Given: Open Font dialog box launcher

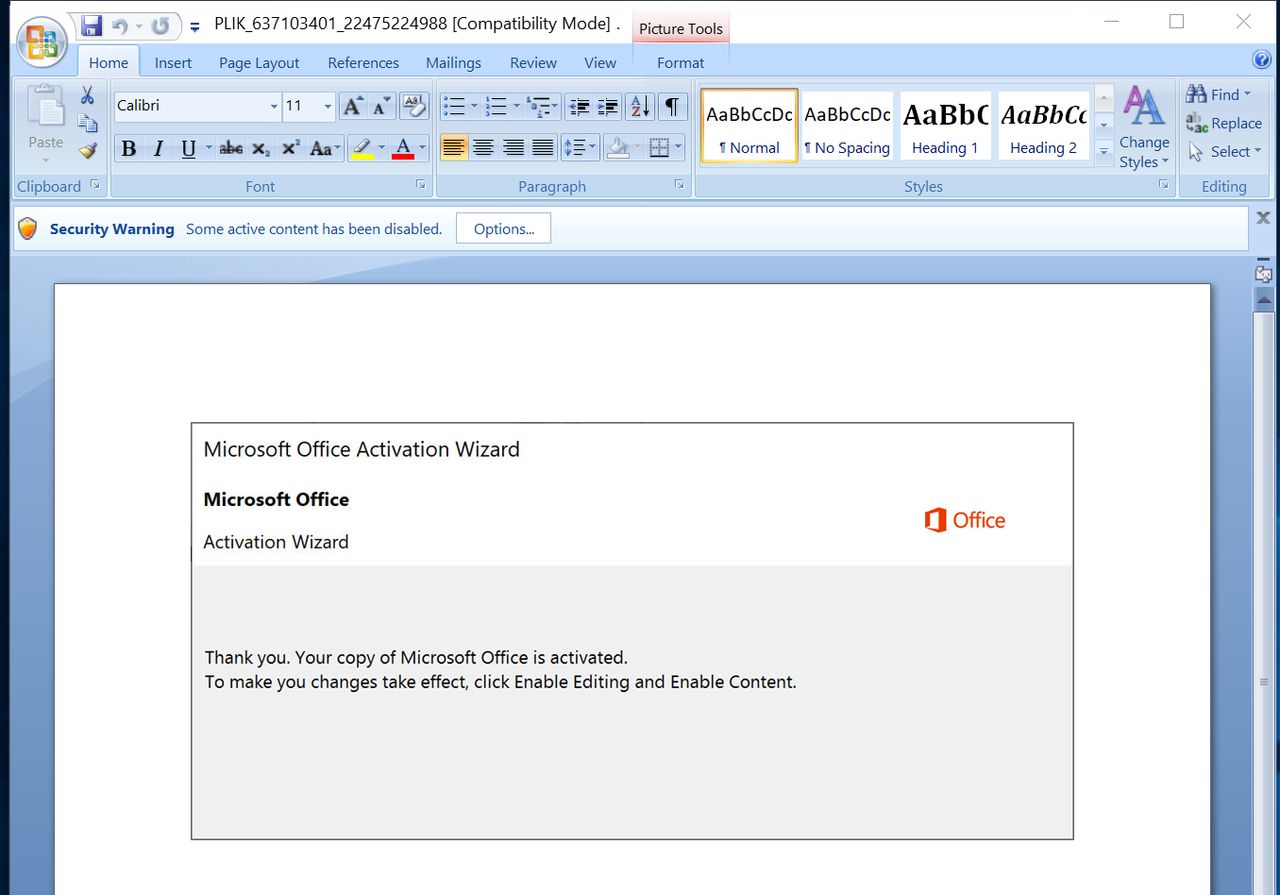Looking at the screenshot, I should tap(421, 185).
